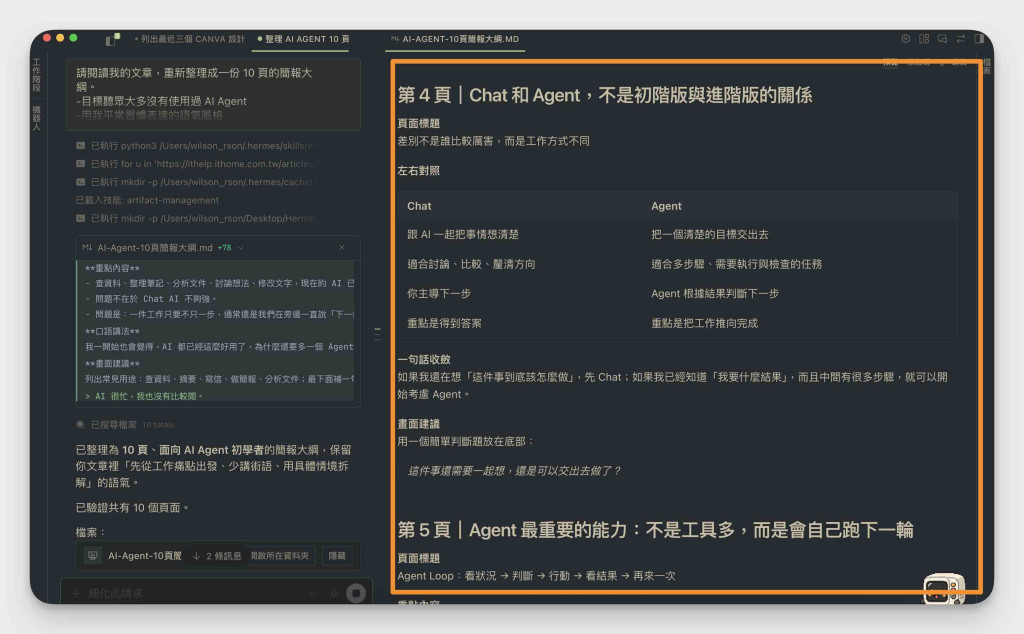Screen dimensions: 1024x634
Task: Click the 第 5 頁 heading in the preview
Action: (655, 530)
